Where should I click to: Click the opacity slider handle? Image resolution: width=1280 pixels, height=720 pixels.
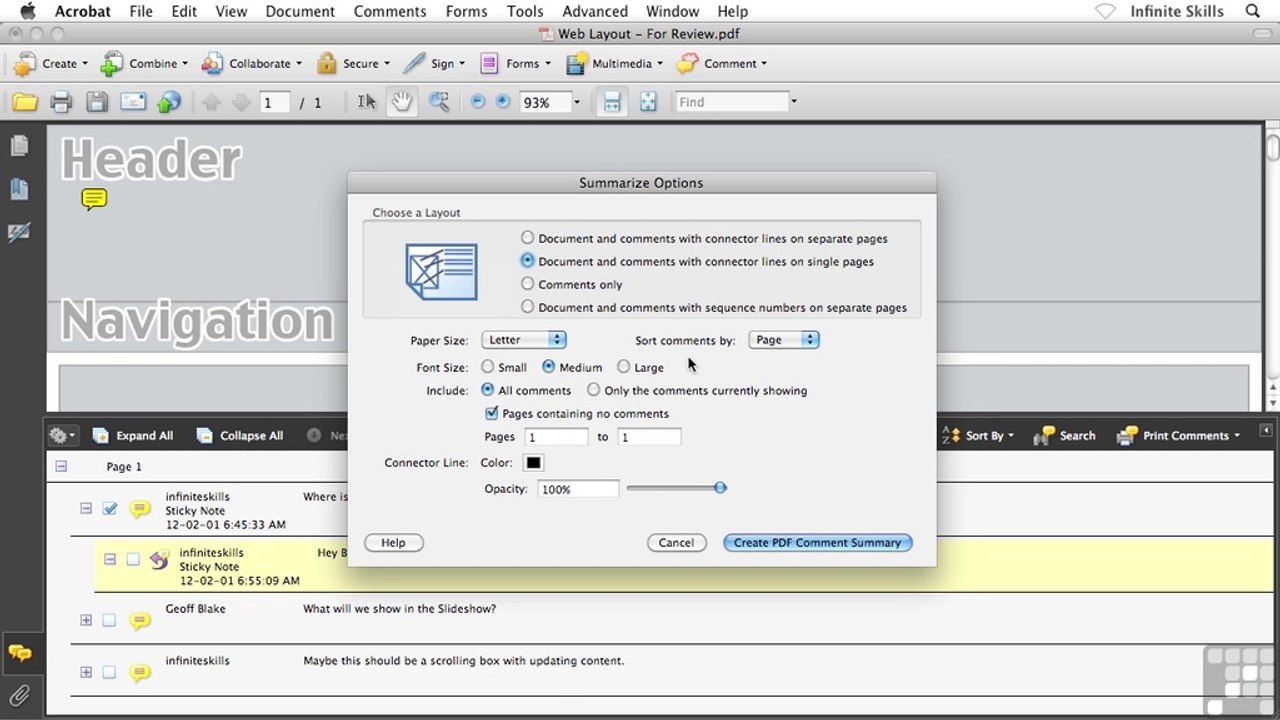pyautogui.click(x=720, y=488)
